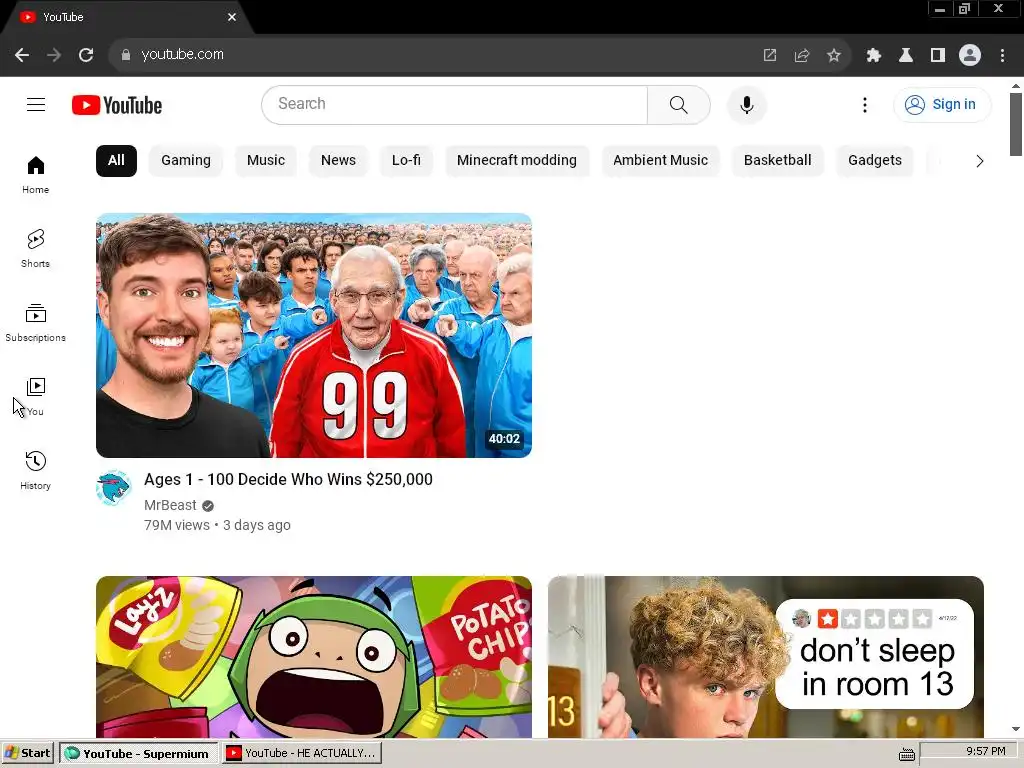Click the YouTube search field
1024x768 pixels.
coord(455,104)
